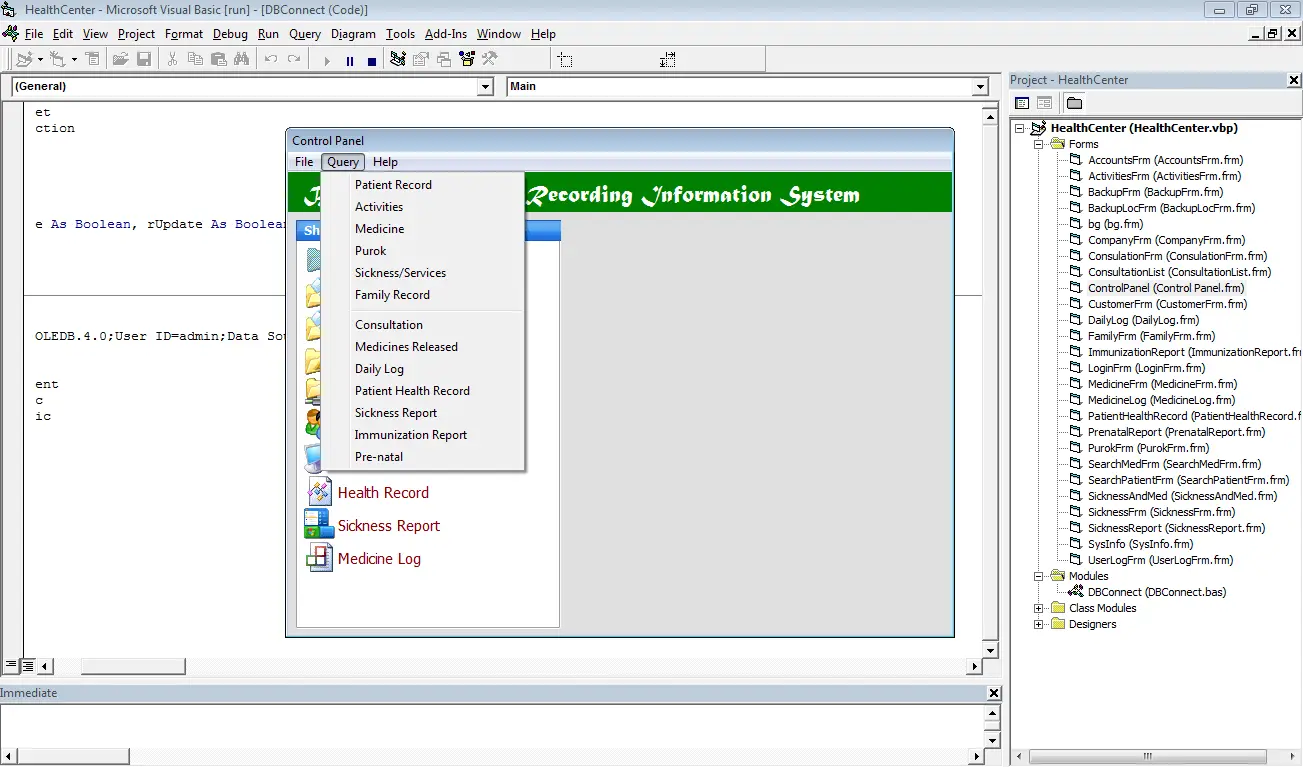Click the Paste clipboard icon in the toolbar
This screenshot has height=767, width=1303.
click(218, 60)
